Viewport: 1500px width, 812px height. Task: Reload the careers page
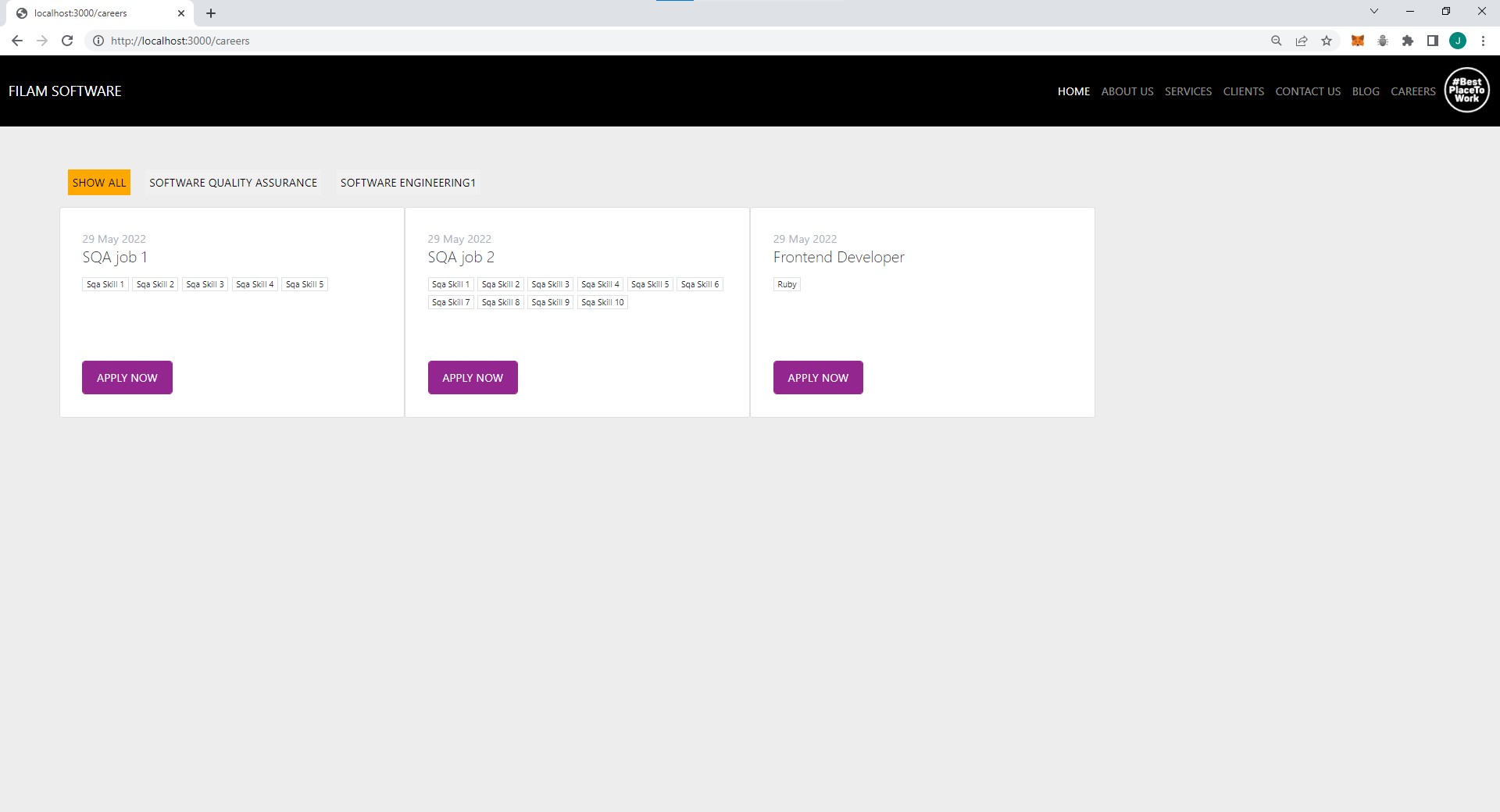point(67,41)
